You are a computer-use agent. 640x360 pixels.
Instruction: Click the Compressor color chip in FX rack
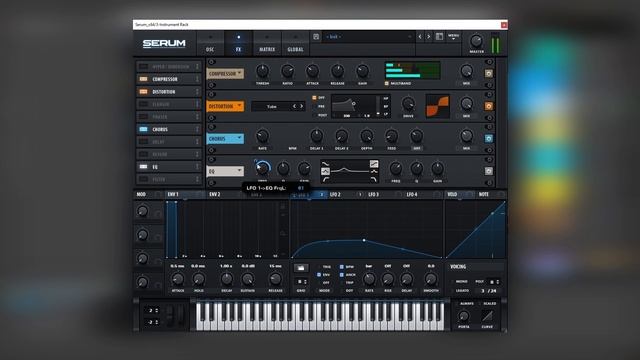(143, 79)
